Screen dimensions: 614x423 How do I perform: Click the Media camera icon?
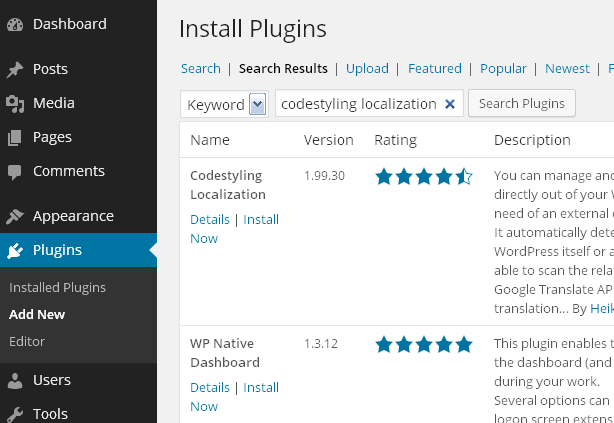coord(15,104)
